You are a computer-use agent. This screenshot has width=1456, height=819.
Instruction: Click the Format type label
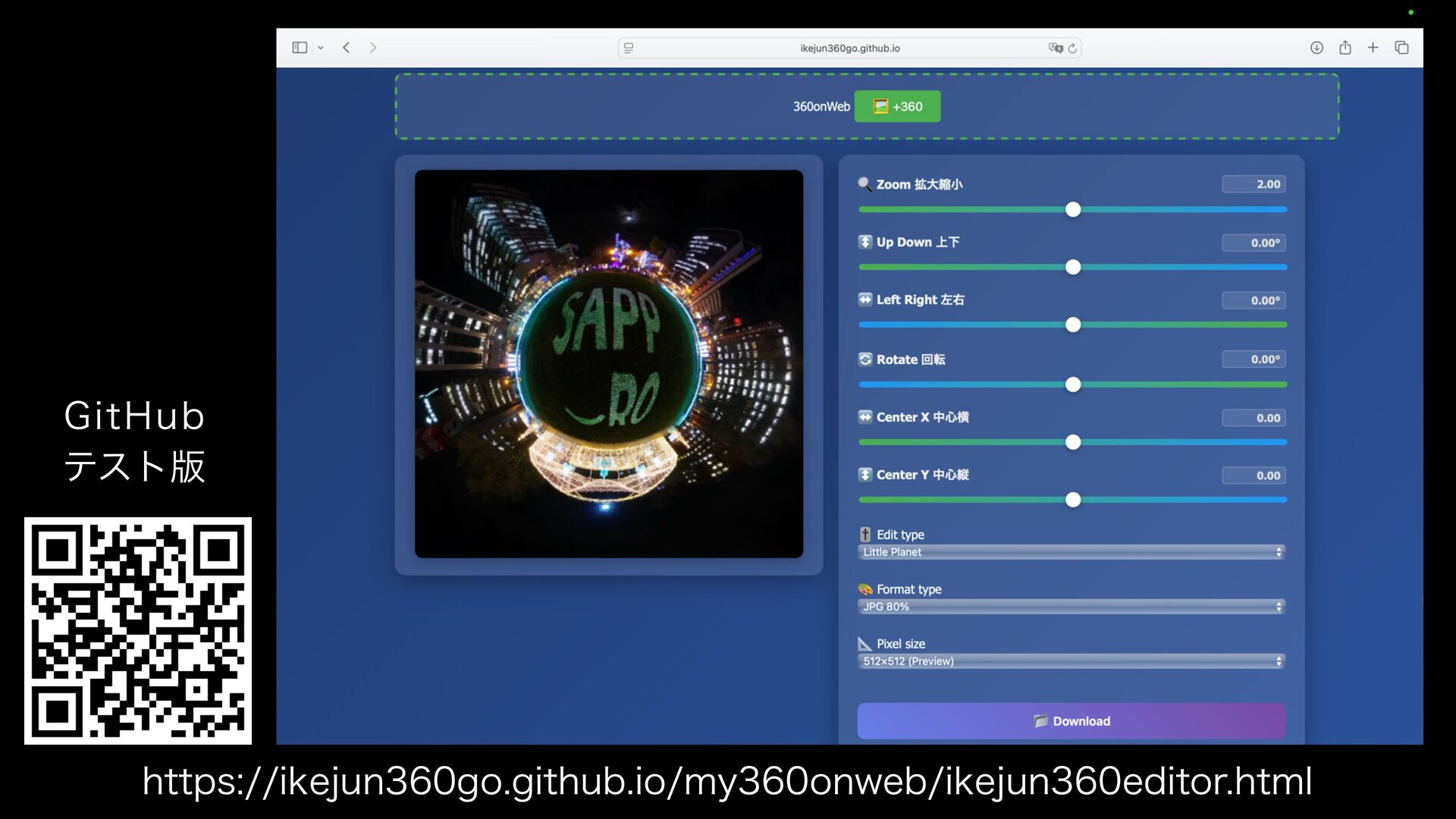coord(908,589)
